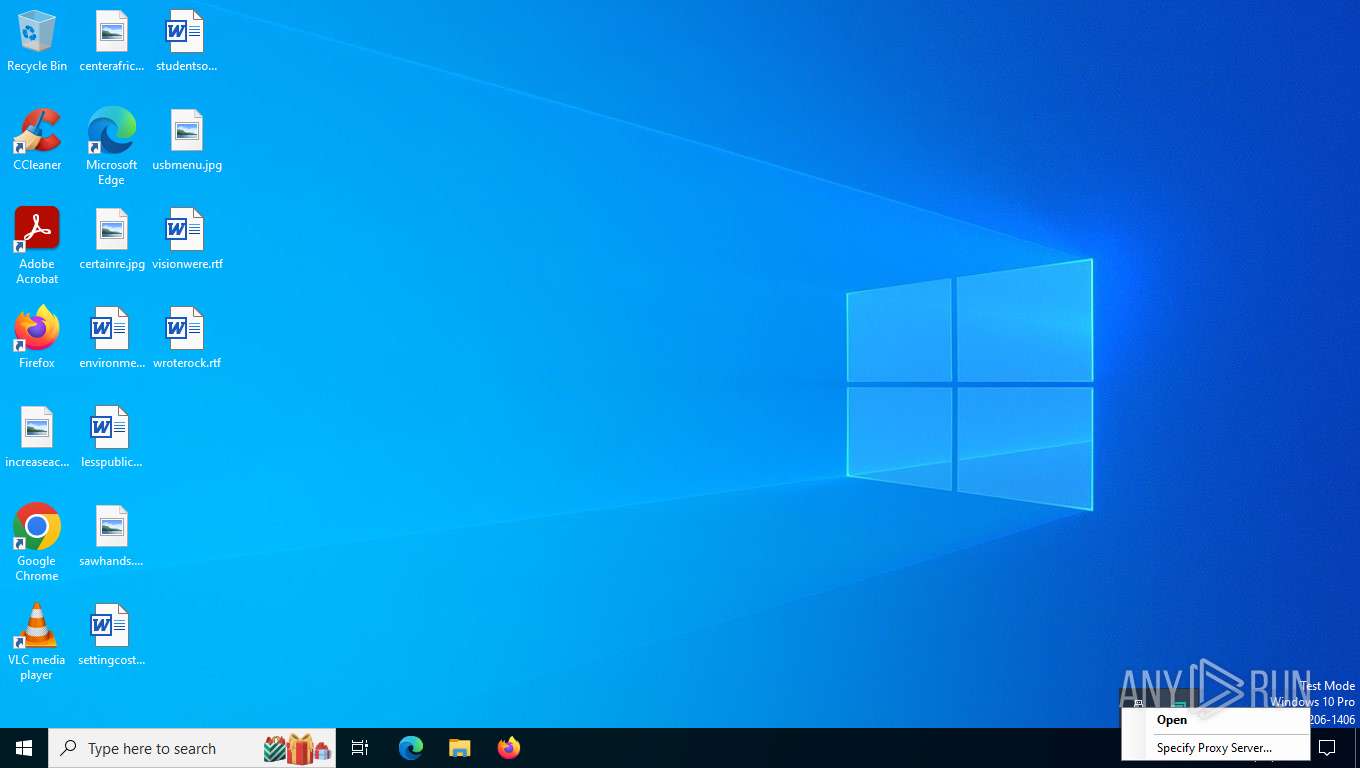Click the Show desktop strip at taskbar end
Image resolution: width=1360 pixels, height=768 pixels.
pos(1357,748)
